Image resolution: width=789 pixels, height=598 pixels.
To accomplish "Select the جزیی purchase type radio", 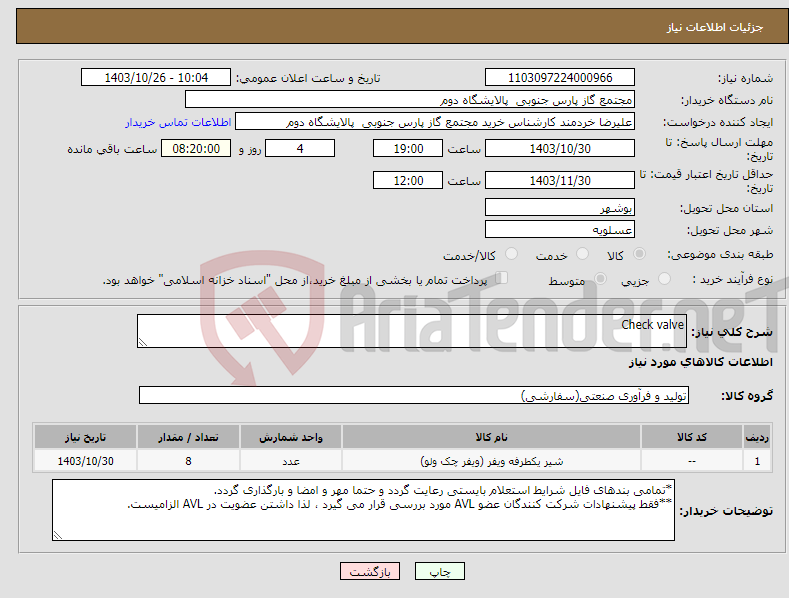I will 664,278.
